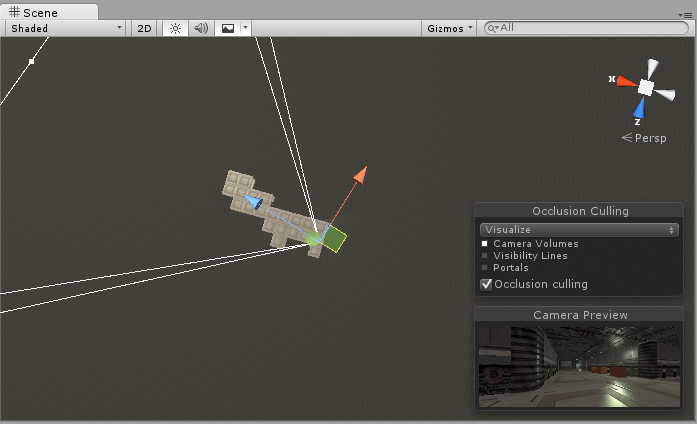Toggle scene lighting sun icon
This screenshot has width=697, height=424.
click(175, 28)
